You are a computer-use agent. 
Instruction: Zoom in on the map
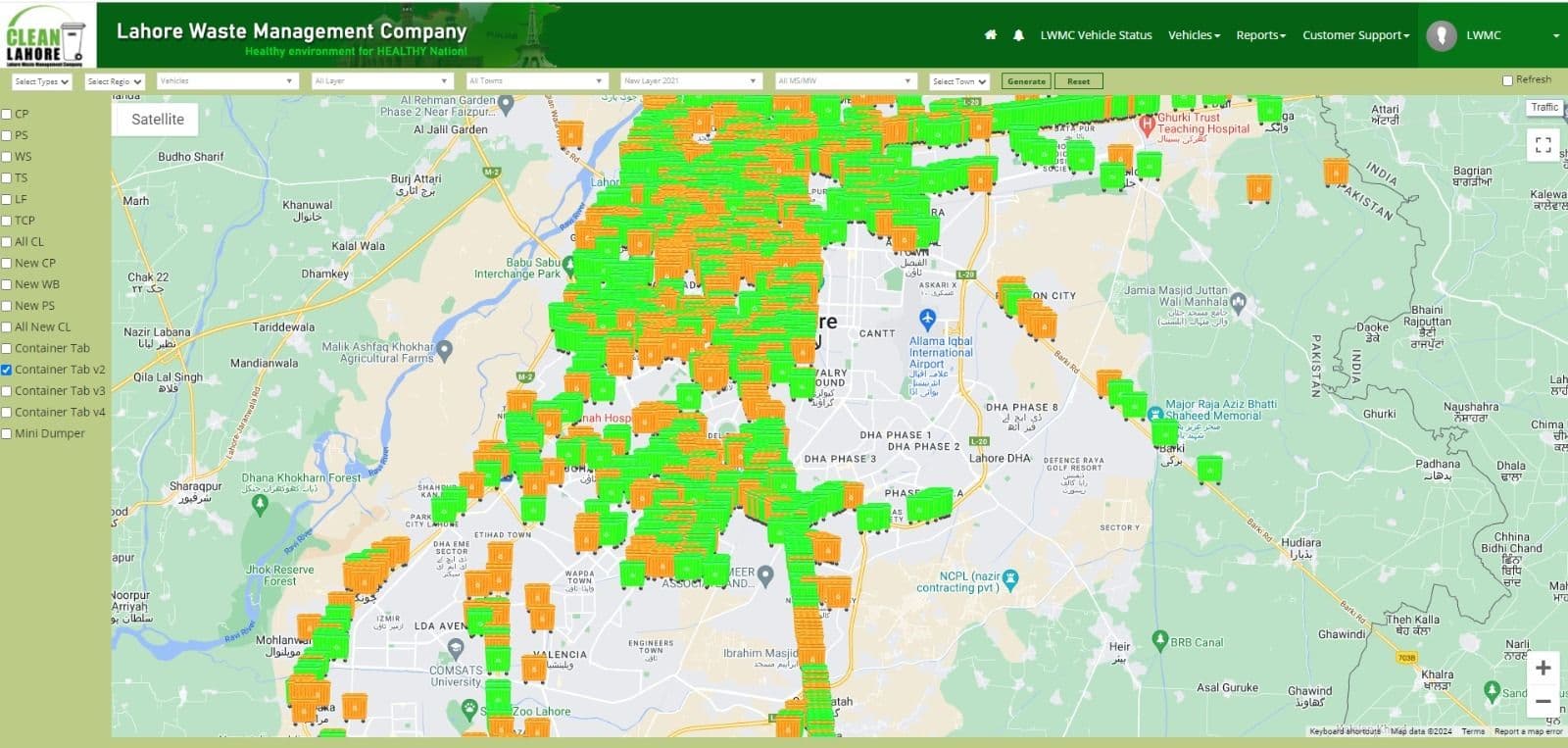click(x=1543, y=669)
